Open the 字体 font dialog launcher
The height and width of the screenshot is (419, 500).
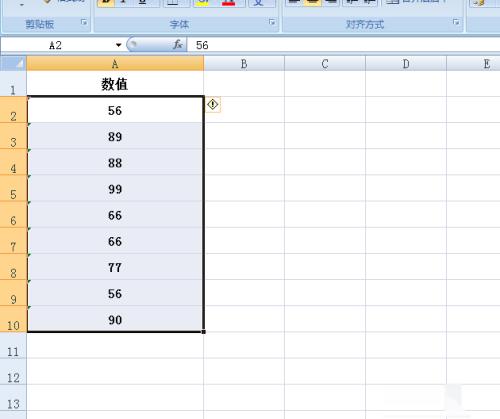[272, 23]
